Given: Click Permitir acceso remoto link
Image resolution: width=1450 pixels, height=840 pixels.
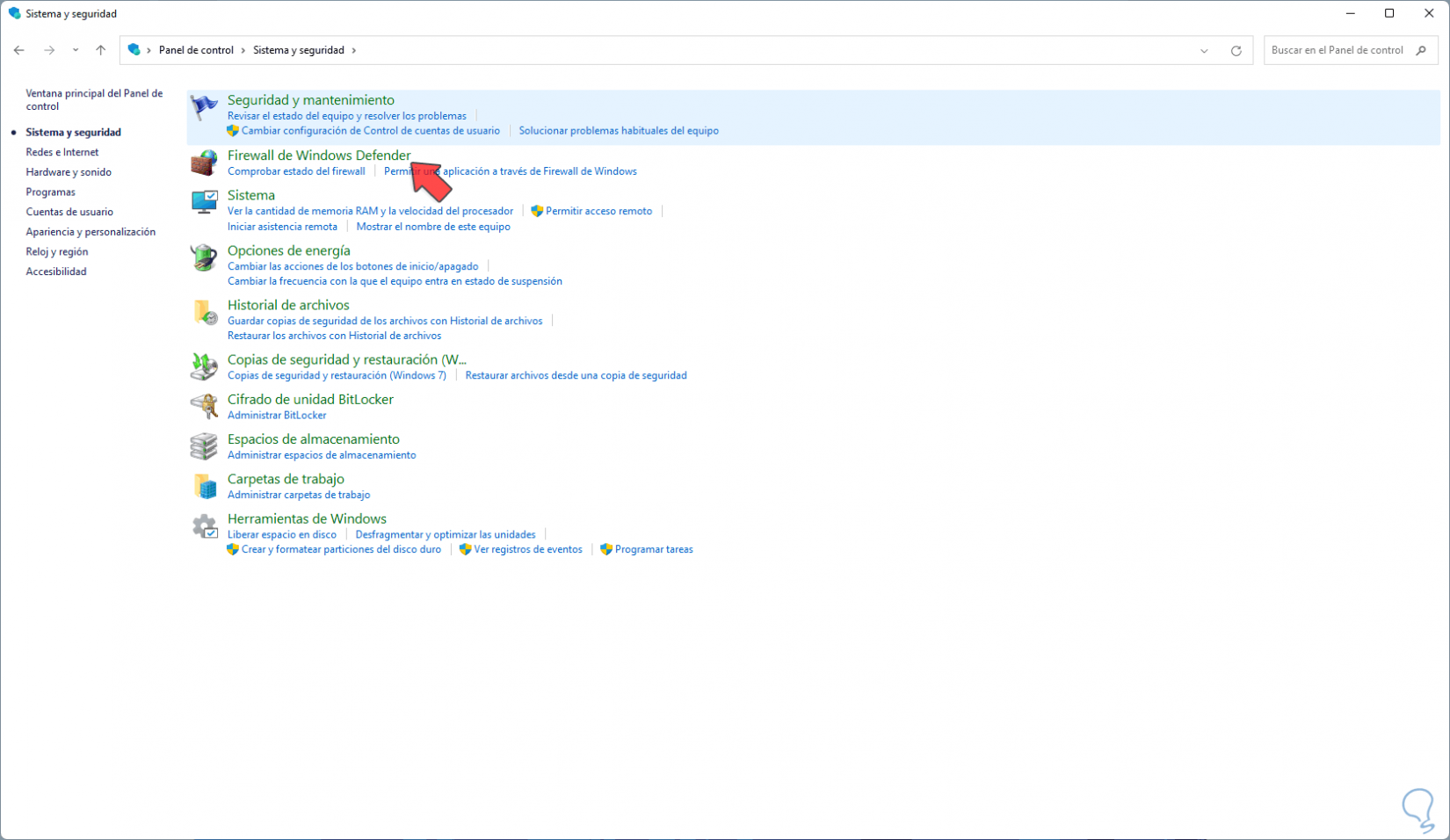Looking at the screenshot, I should [x=599, y=211].
